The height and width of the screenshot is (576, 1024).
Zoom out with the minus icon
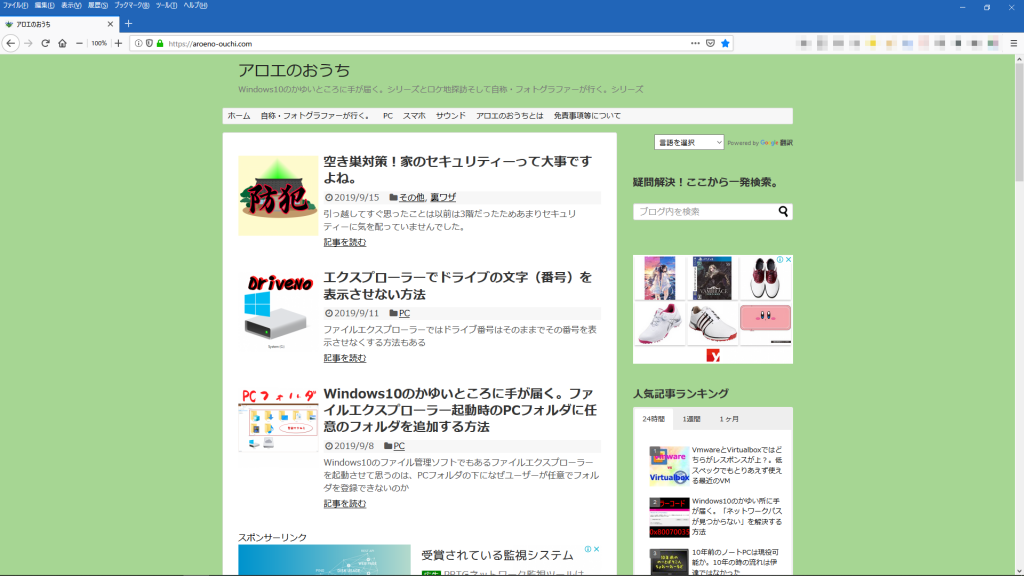(x=80, y=44)
